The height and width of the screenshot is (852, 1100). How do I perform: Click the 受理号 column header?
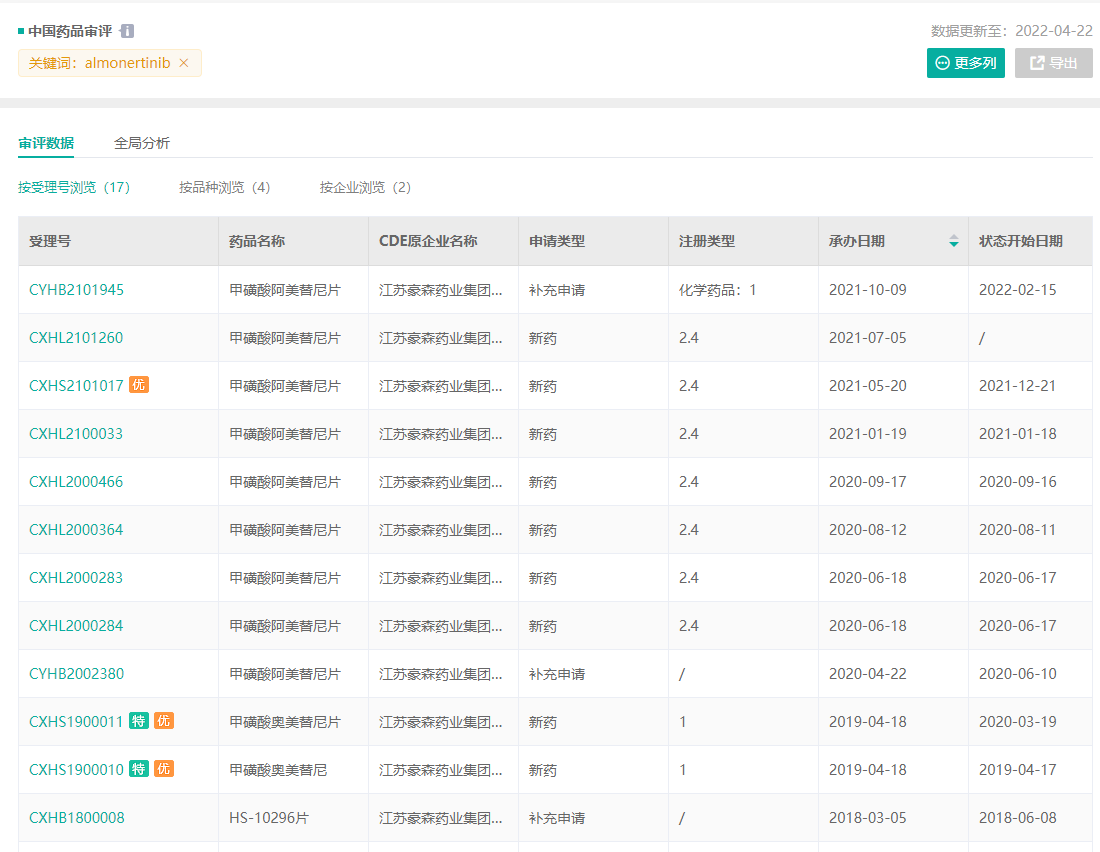[x=50, y=241]
